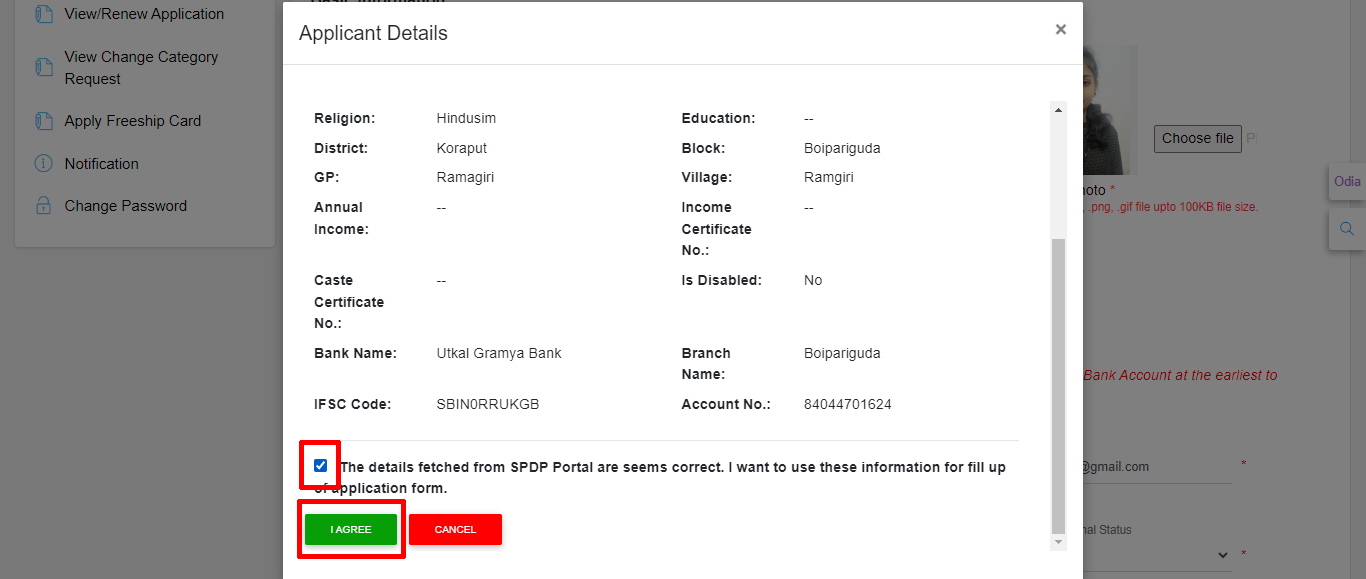Click the scrollbar down arrow in the dialog
Viewport: 1366px width, 579px height.
1057,543
